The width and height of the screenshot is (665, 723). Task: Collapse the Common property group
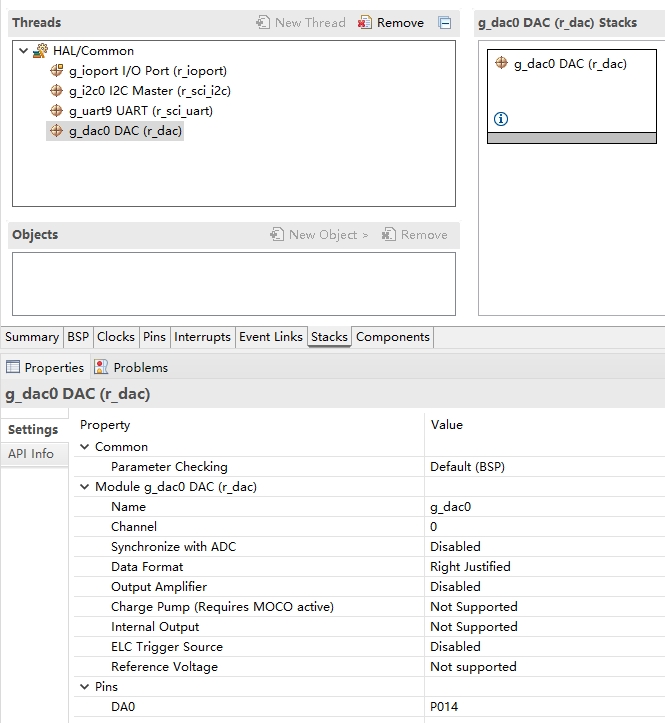coord(84,447)
